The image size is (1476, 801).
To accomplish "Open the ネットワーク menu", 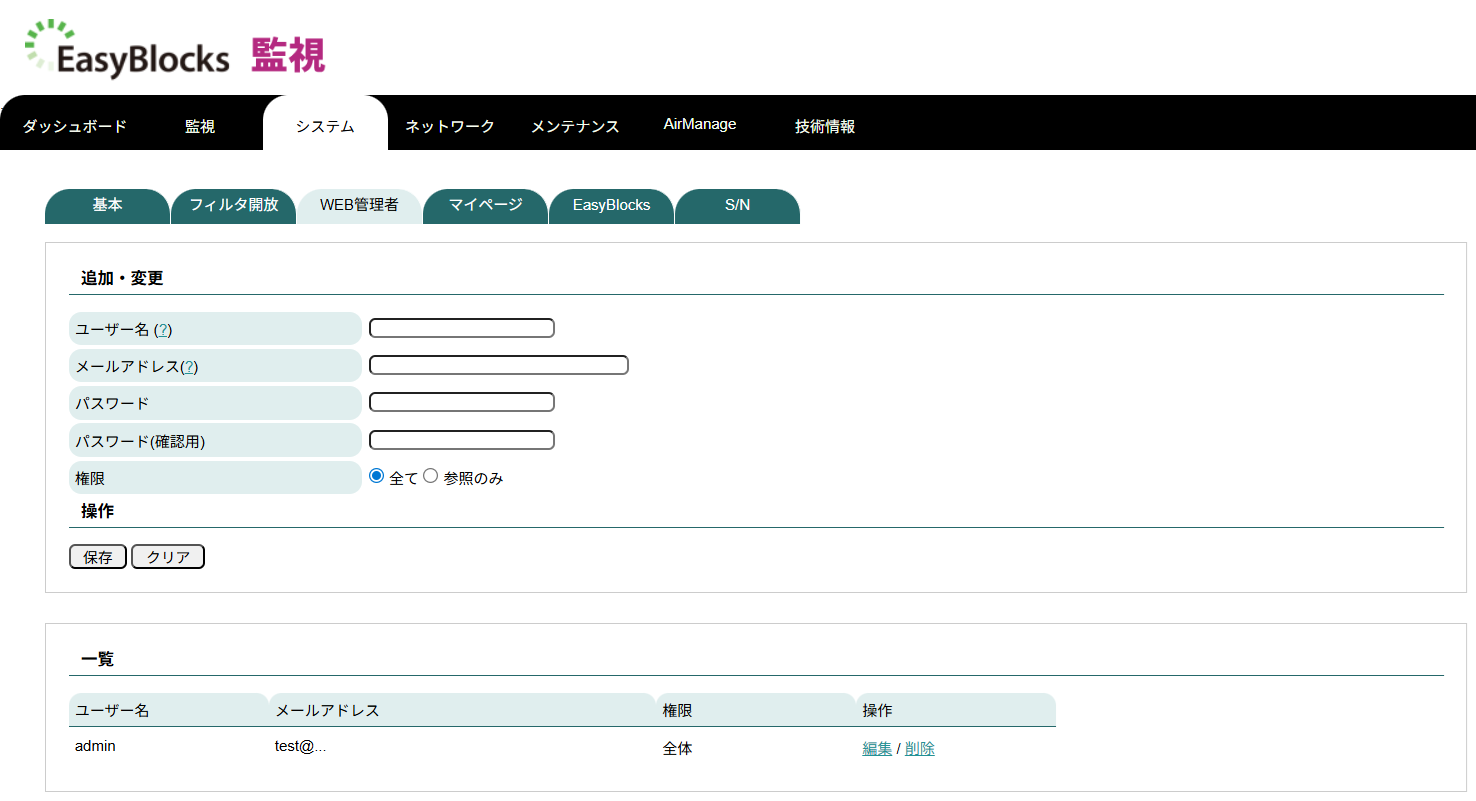I will pos(448,125).
